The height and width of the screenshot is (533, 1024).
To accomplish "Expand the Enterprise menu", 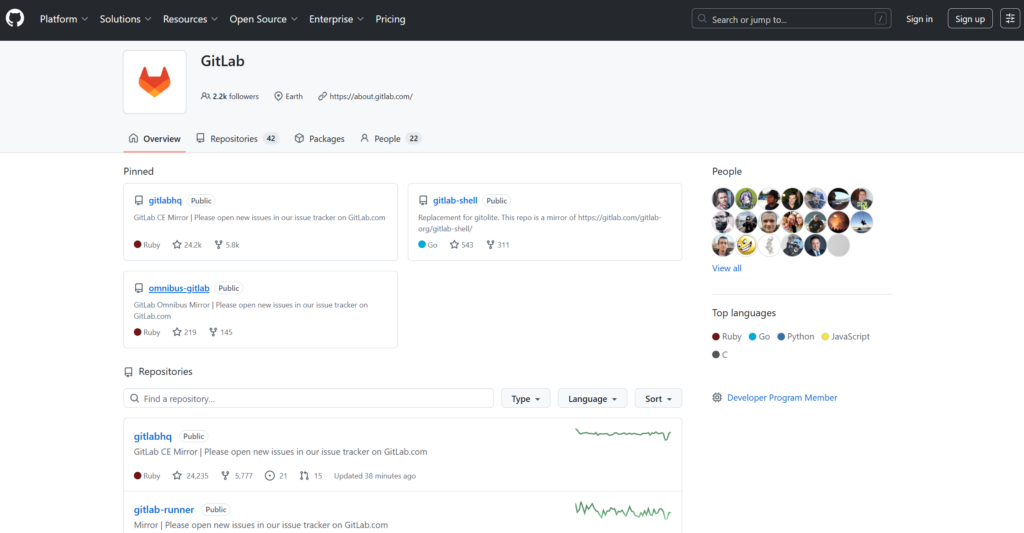I will [x=336, y=19].
